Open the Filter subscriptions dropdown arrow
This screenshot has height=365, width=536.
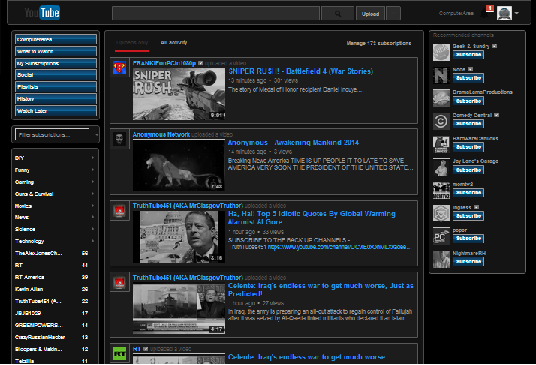[x=96, y=135]
